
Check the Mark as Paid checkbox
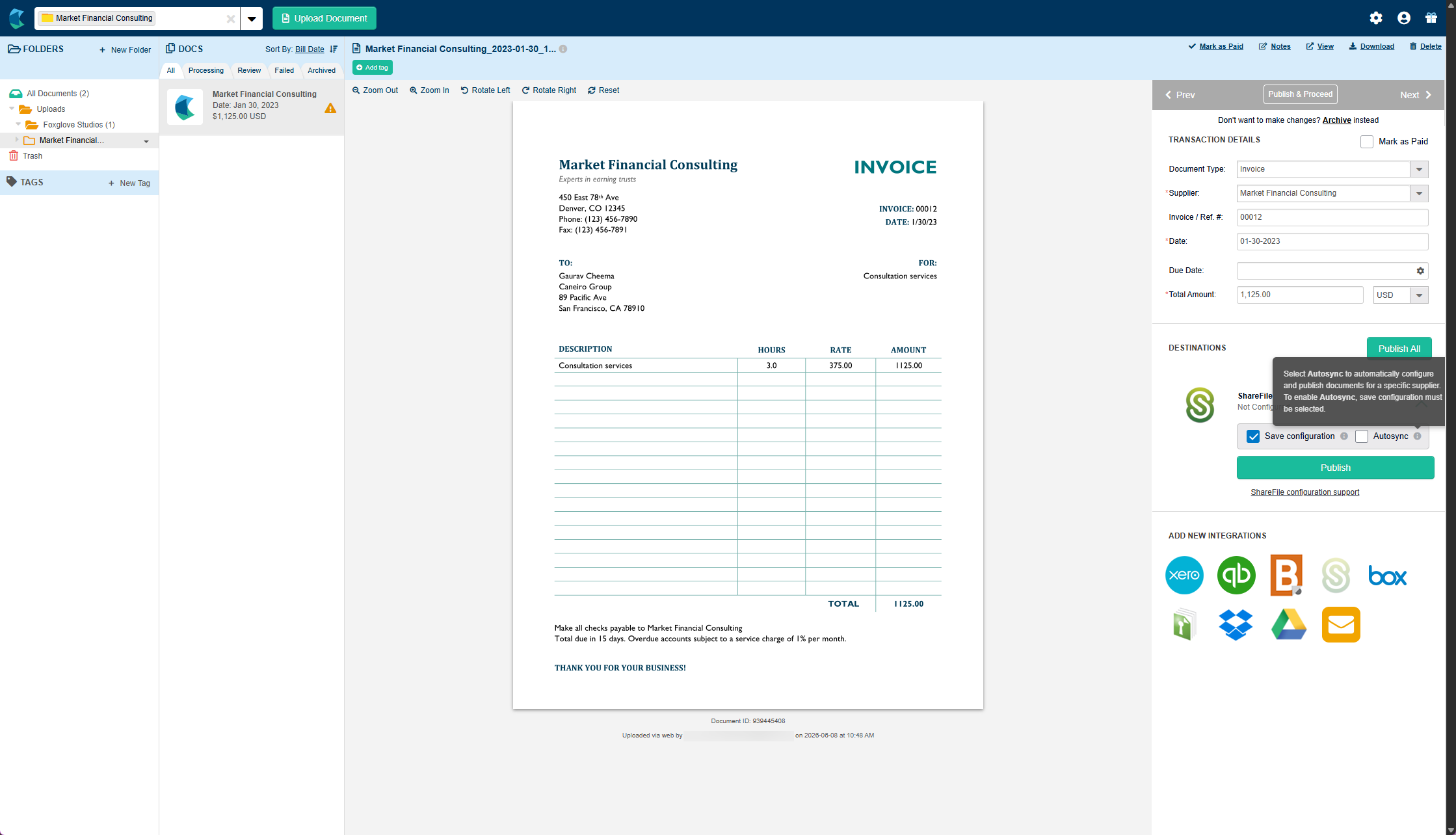coord(1367,142)
